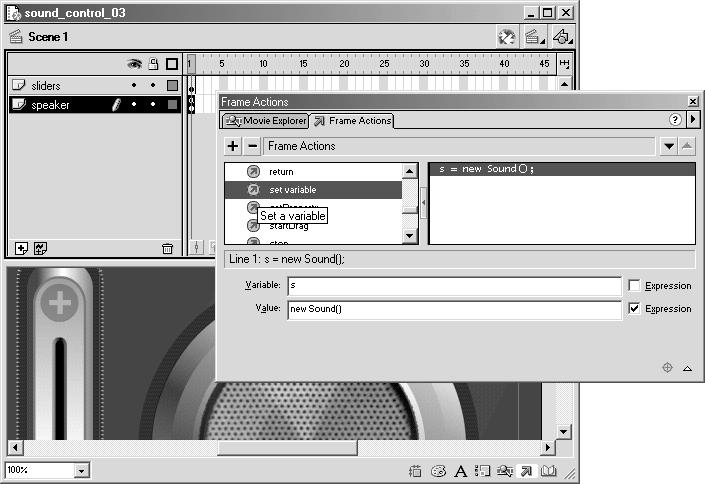This screenshot has width=705, height=484.
Task: Open the Edit Scene dropdown
Action: [x=535, y=37]
